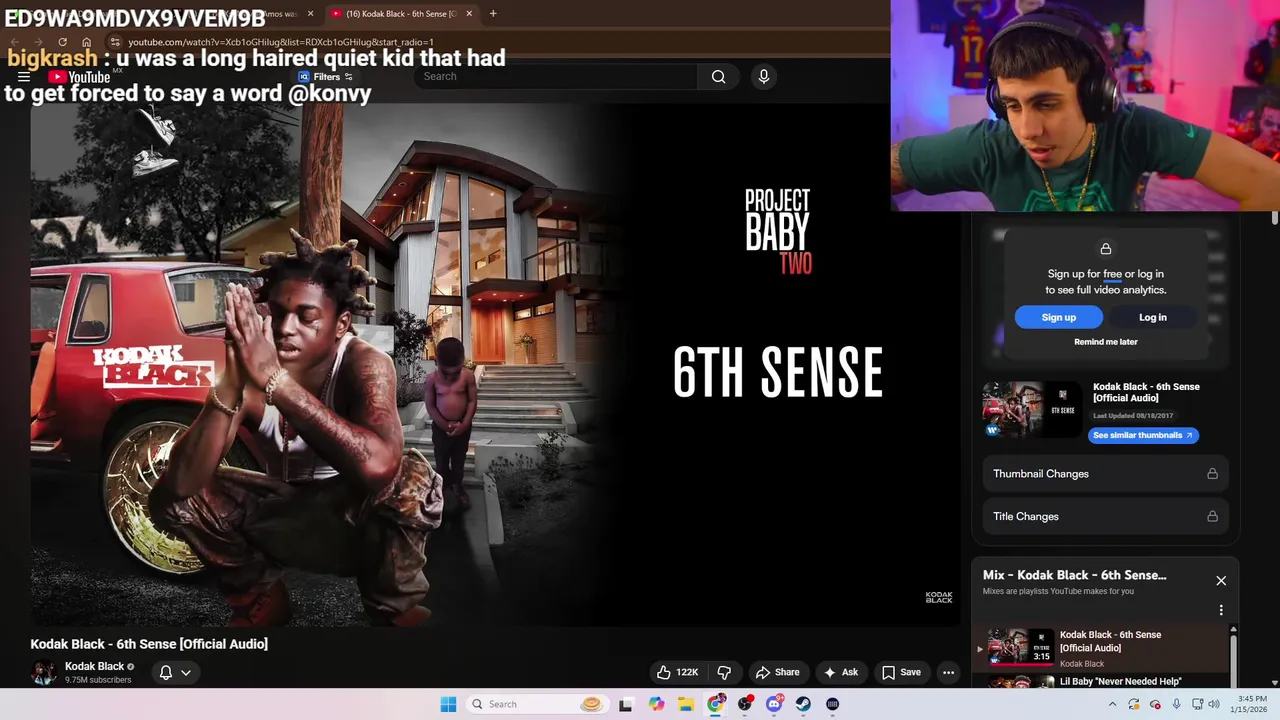Switch to the Kodak Black - 6th Sense tab
The height and width of the screenshot is (720, 1280).
400,14
